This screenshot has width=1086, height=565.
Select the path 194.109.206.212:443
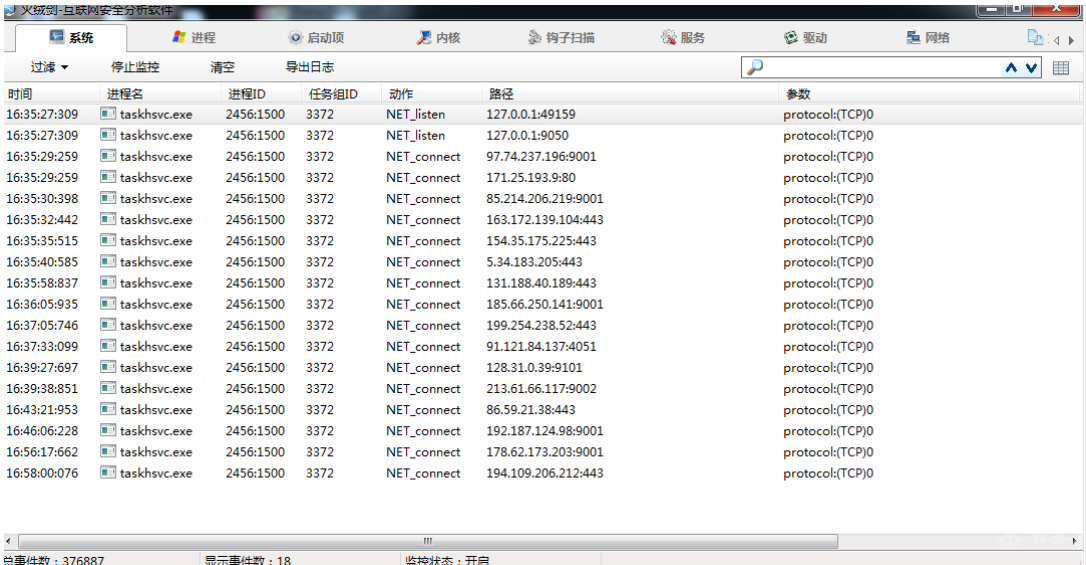tap(544, 474)
